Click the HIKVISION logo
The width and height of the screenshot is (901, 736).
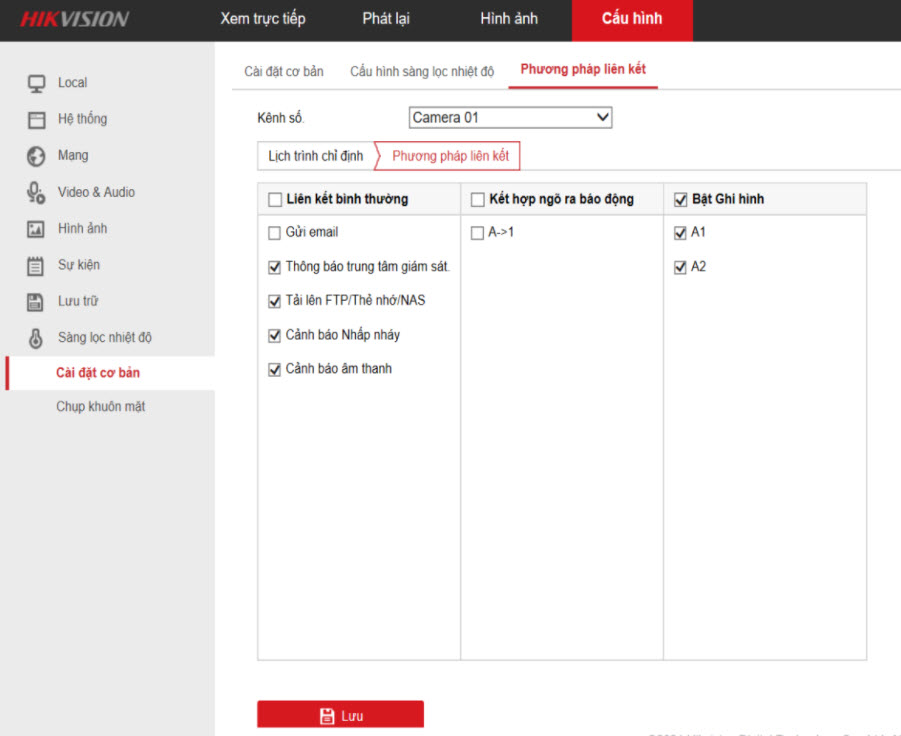pyautogui.click(x=75, y=20)
